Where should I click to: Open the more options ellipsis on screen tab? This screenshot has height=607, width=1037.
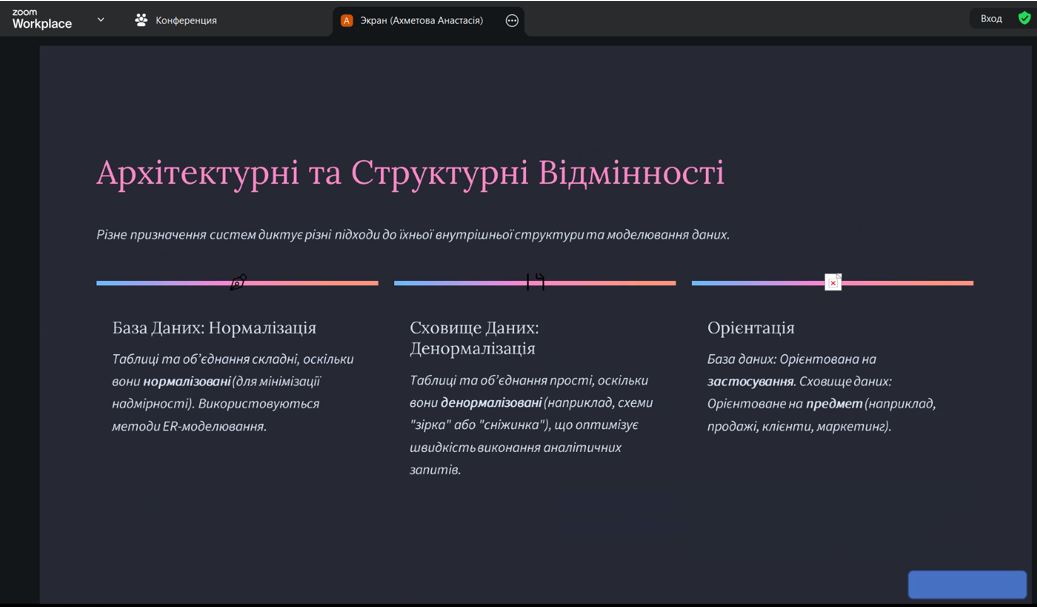pyautogui.click(x=512, y=20)
